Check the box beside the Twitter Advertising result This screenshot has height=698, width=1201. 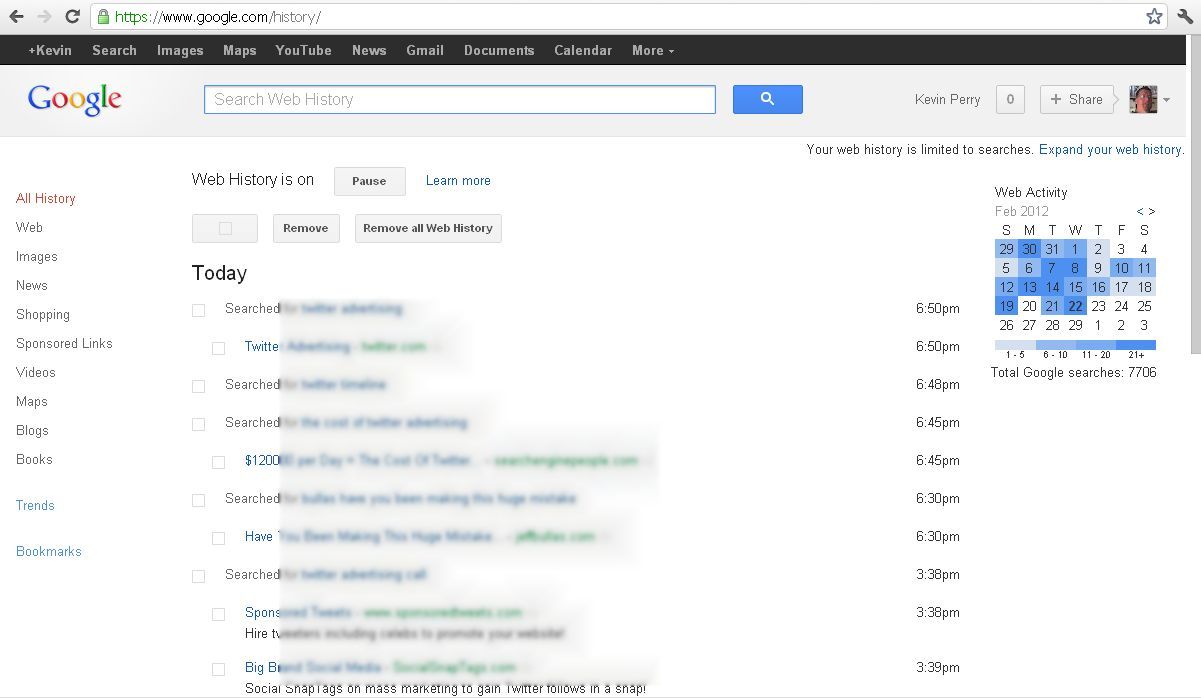pos(218,348)
